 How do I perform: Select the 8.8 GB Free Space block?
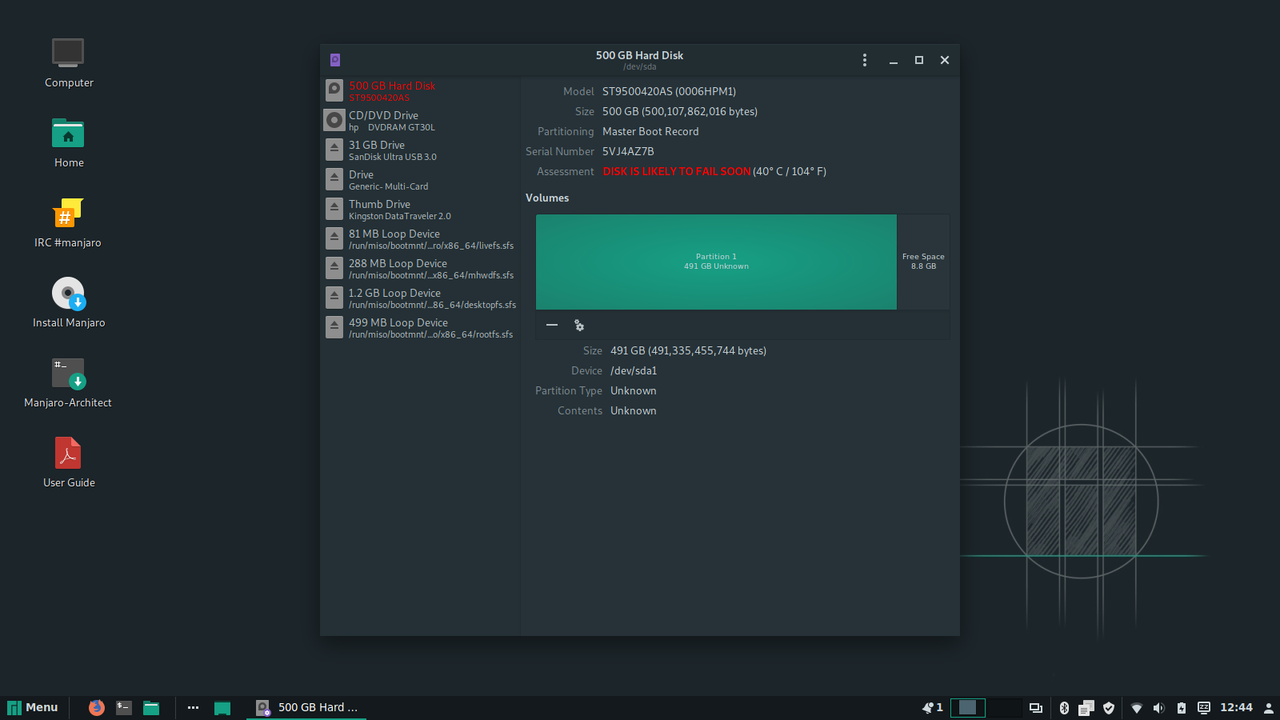(923, 262)
